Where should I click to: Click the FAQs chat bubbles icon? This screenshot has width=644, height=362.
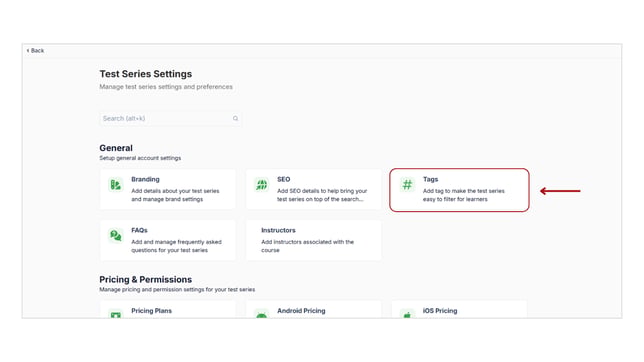pyautogui.click(x=116, y=235)
